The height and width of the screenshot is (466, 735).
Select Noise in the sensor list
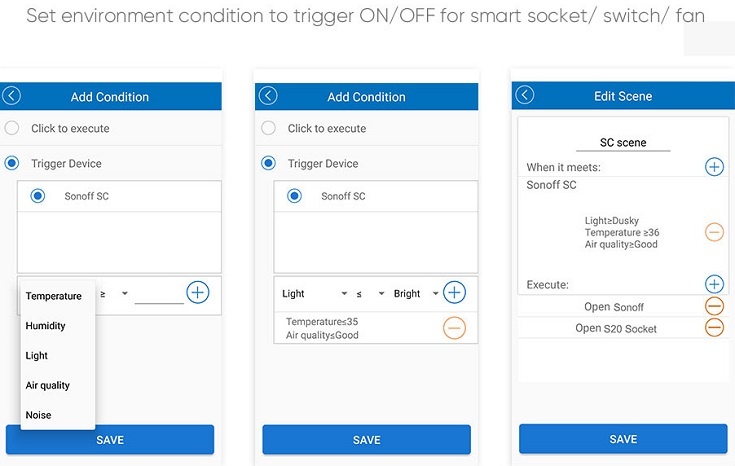[39, 415]
